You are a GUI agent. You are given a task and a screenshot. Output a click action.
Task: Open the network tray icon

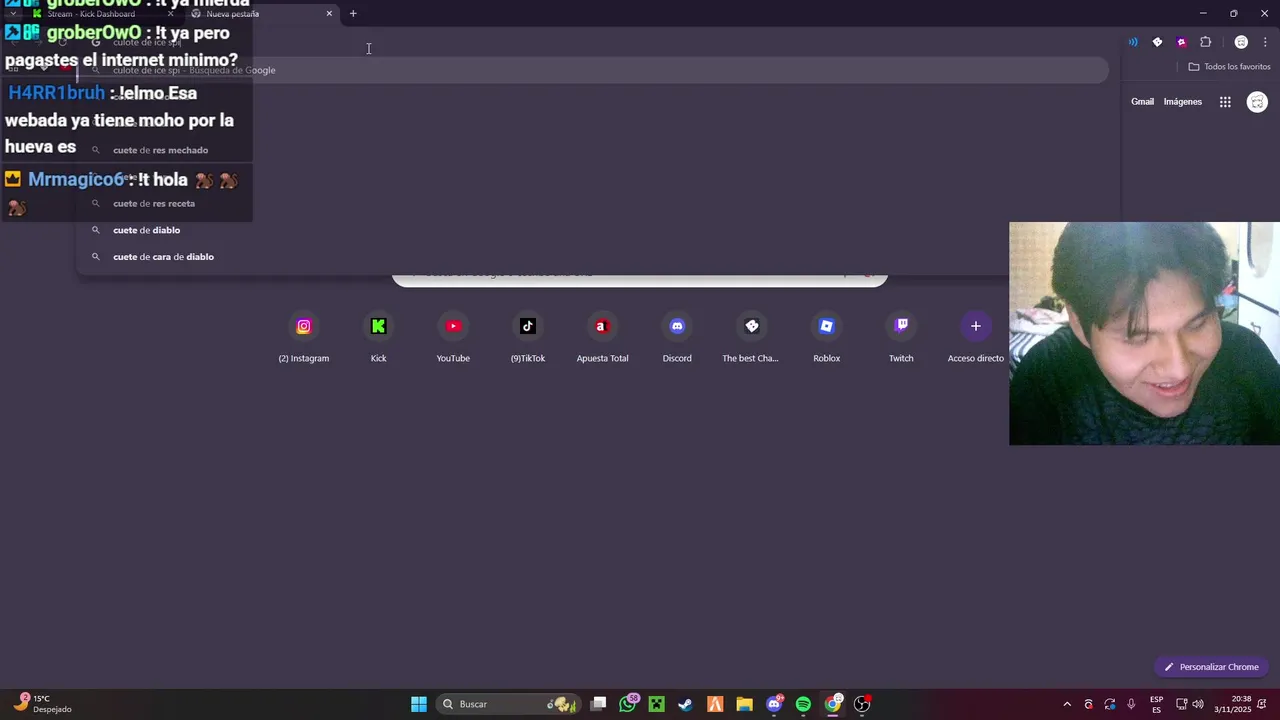click(x=1182, y=704)
